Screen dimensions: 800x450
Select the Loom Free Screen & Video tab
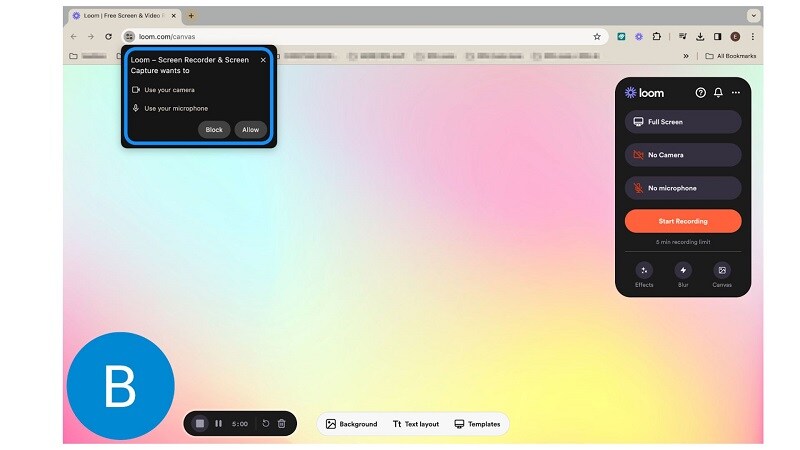pyautogui.click(x=124, y=16)
